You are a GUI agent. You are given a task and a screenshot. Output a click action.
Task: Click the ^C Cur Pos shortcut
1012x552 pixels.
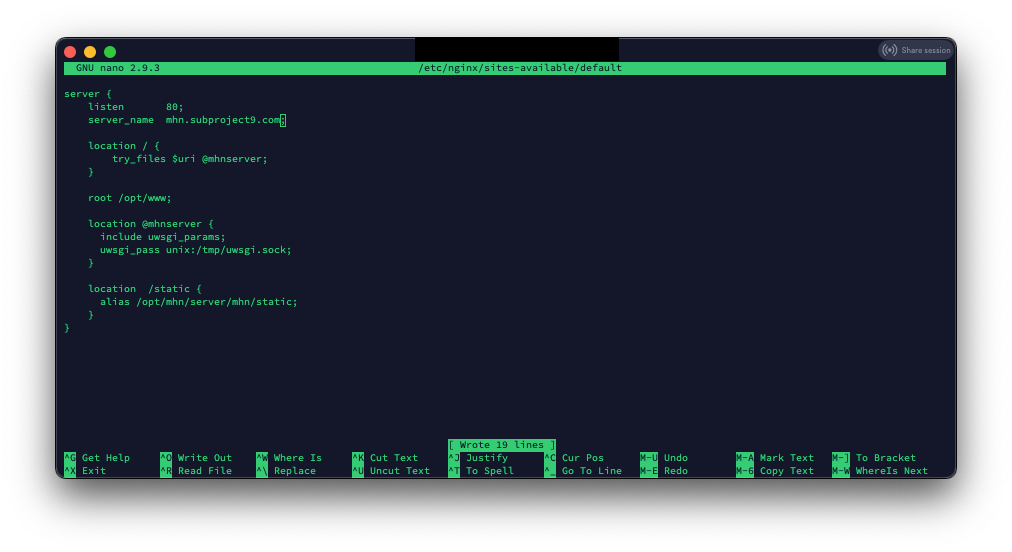tap(574, 458)
